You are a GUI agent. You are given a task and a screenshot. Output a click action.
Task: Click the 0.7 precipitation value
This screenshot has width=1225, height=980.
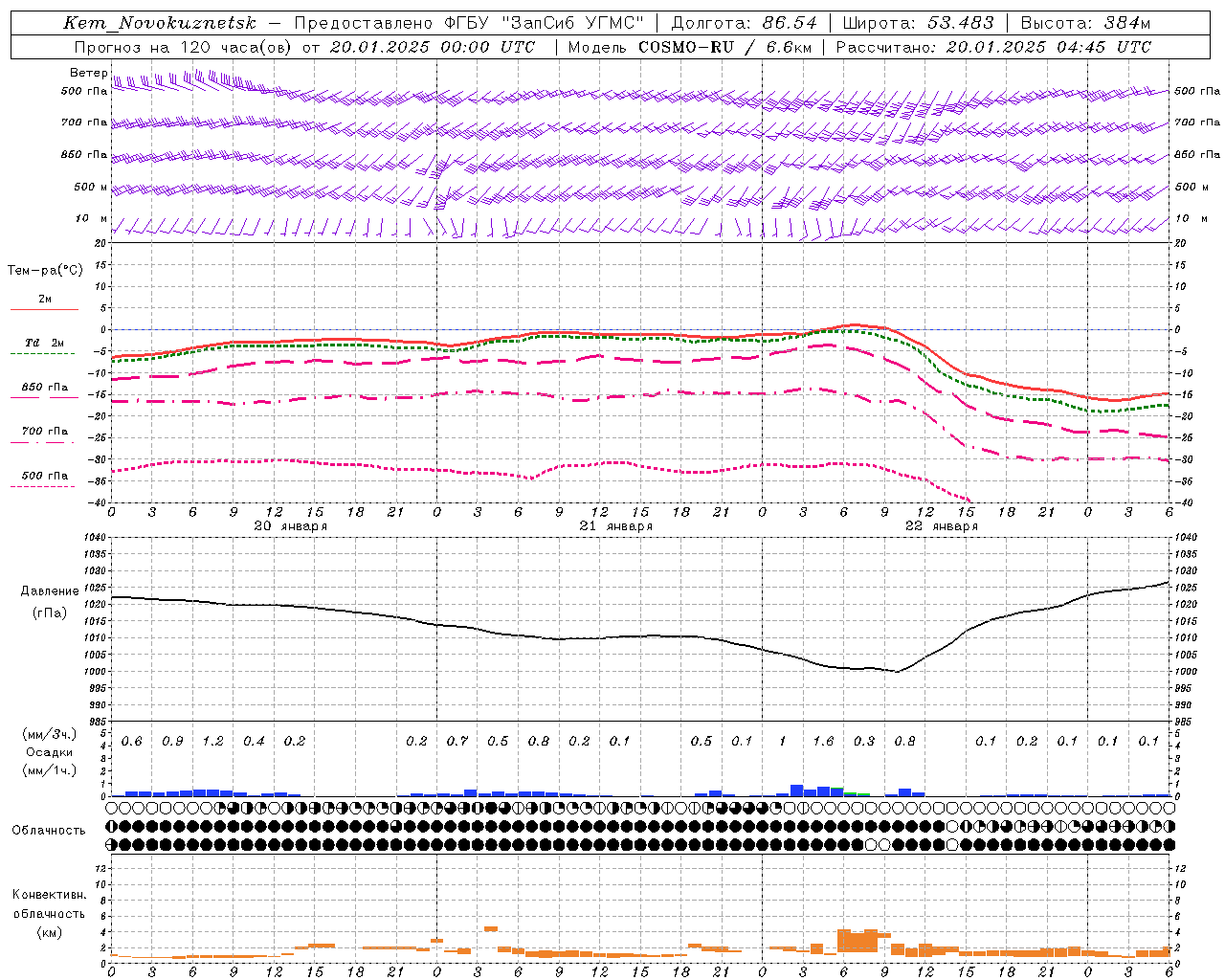[x=457, y=742]
